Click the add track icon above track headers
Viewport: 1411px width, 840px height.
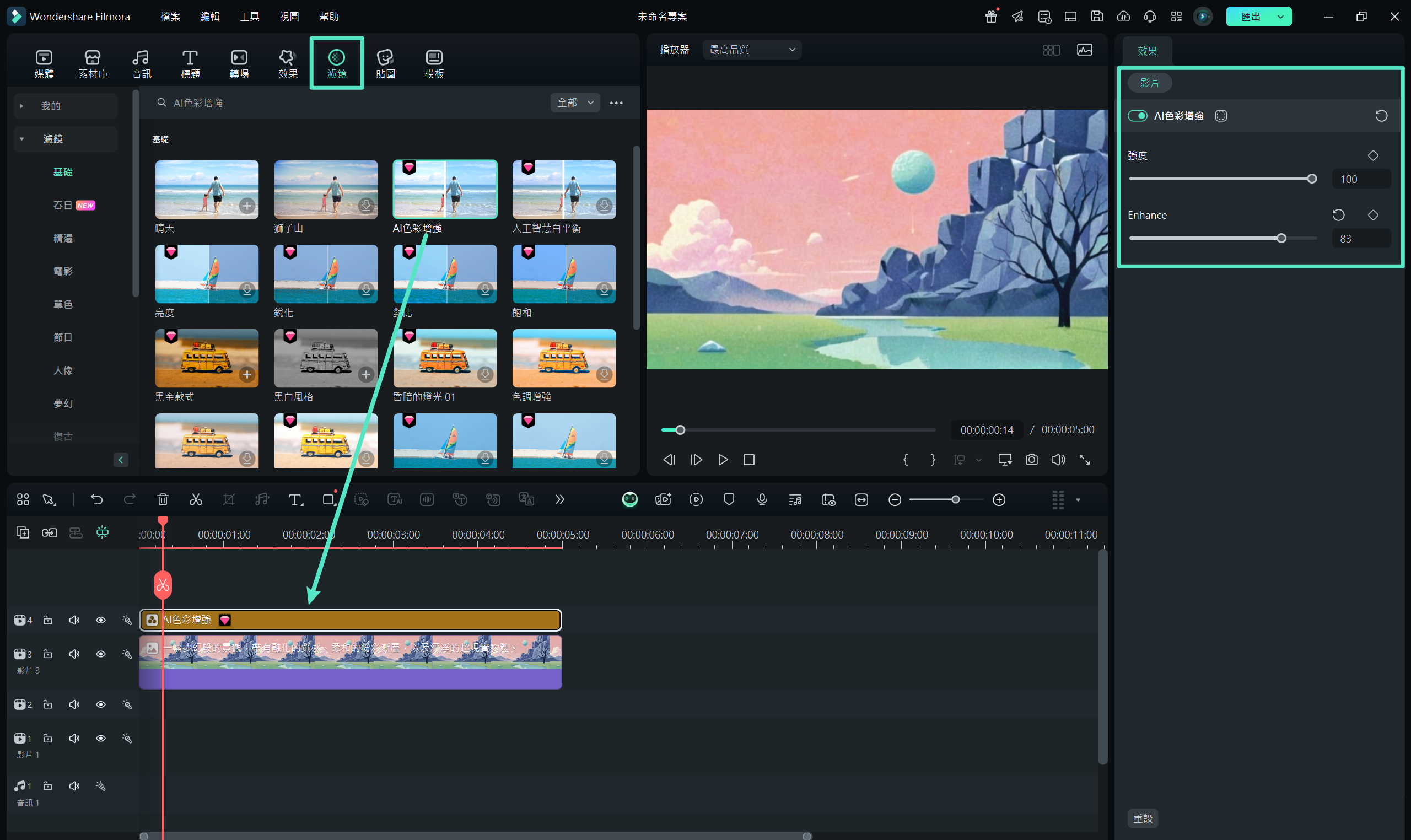point(23,532)
